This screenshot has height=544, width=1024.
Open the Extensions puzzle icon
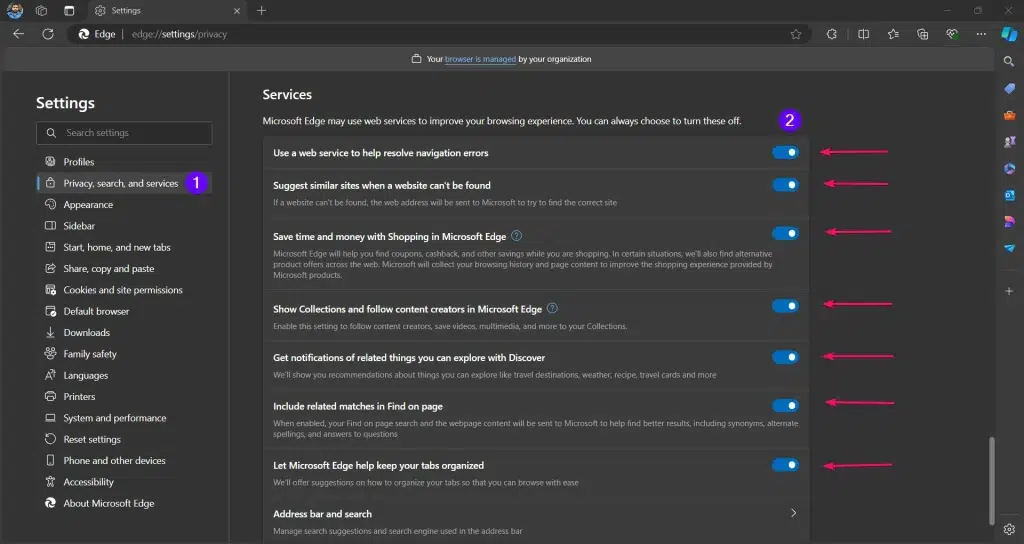click(x=831, y=34)
